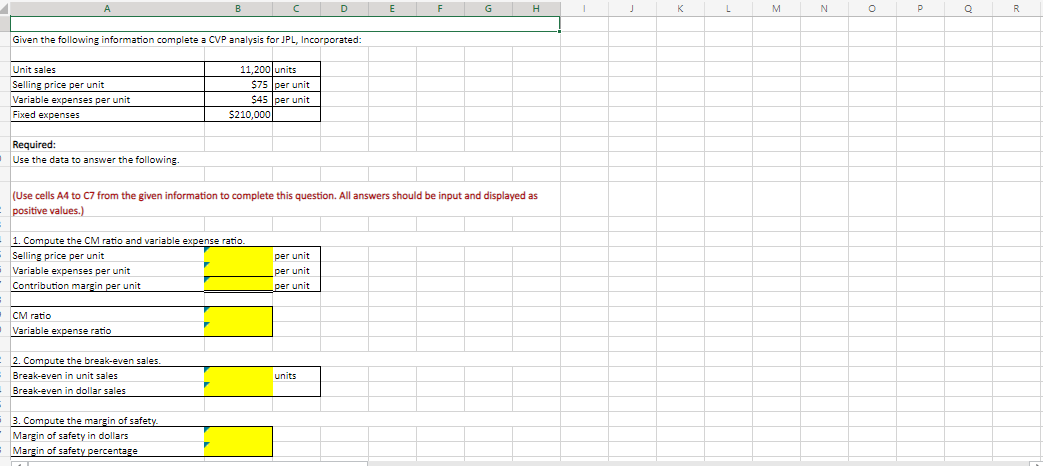Click 'per unit' cell next to $45
The height and width of the screenshot is (466, 1043).
tap(296, 100)
